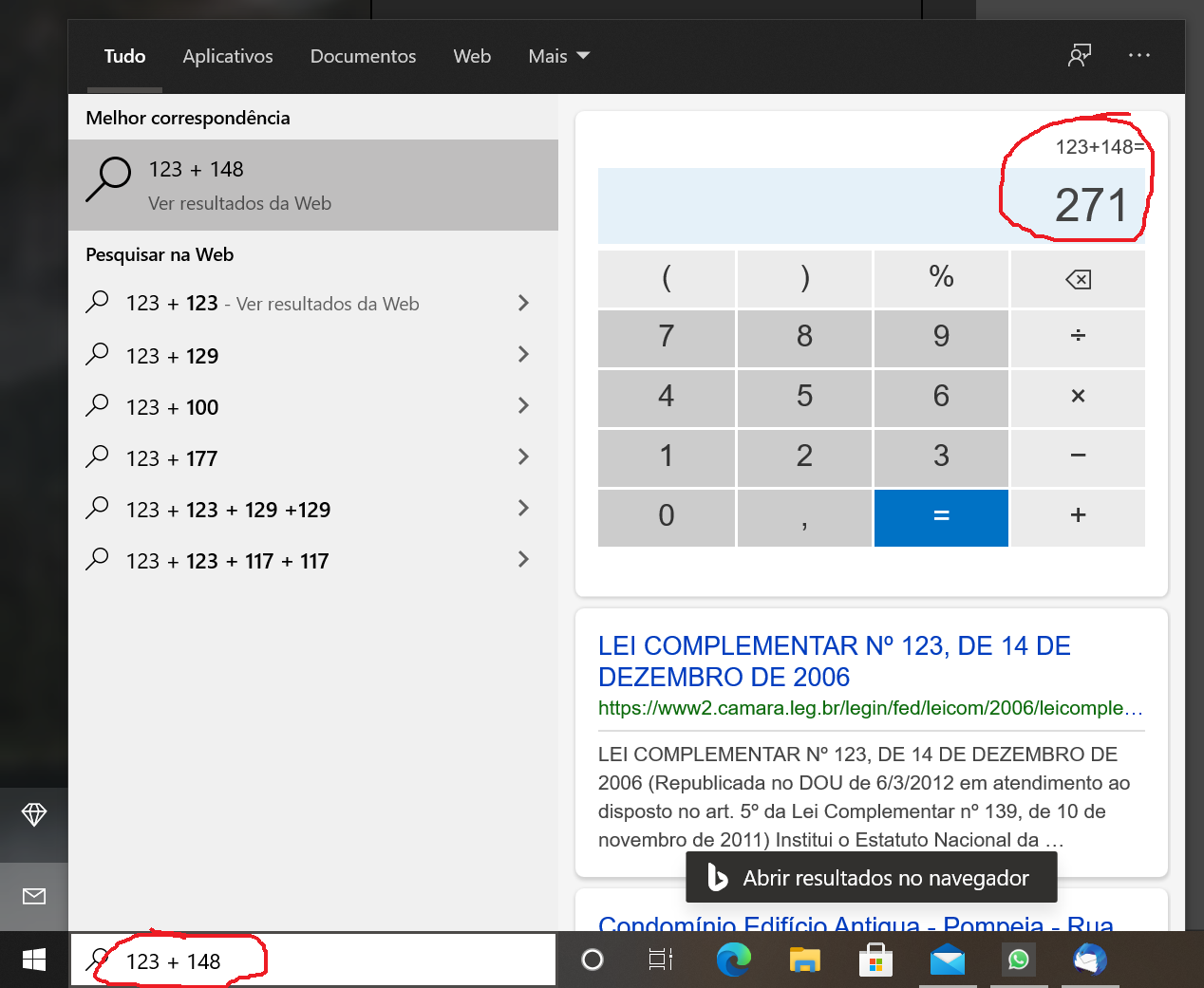
Task: Expand the 123 + 100 suggestion arrow
Action: pyautogui.click(x=523, y=406)
